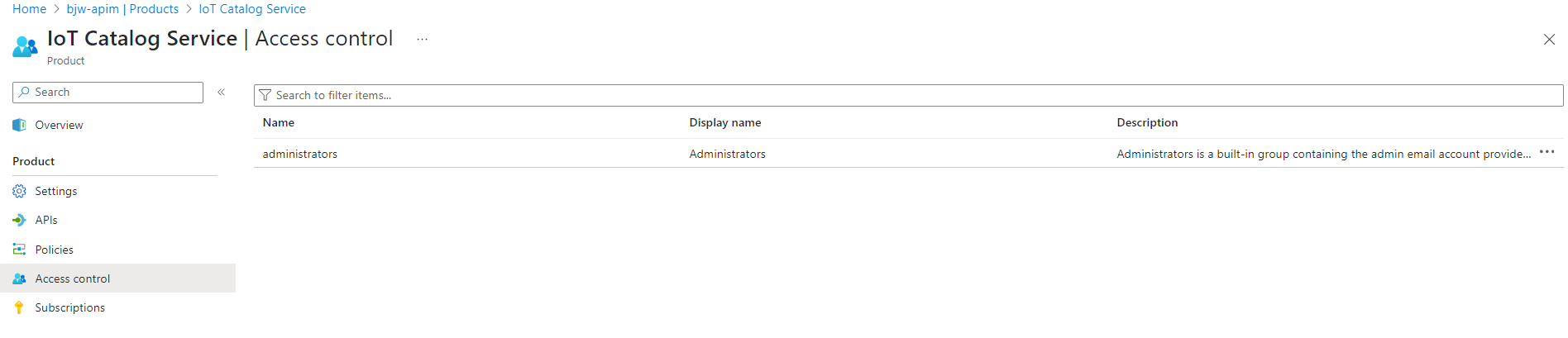Close the Access control blade
This screenshot has height=338, width=1568.
click(x=1549, y=40)
